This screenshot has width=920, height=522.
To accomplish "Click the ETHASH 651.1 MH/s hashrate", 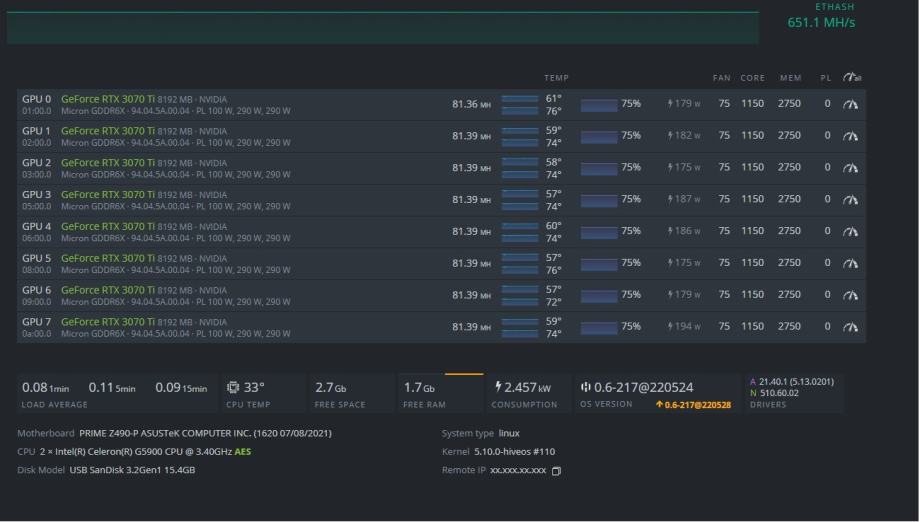I will (821, 22).
